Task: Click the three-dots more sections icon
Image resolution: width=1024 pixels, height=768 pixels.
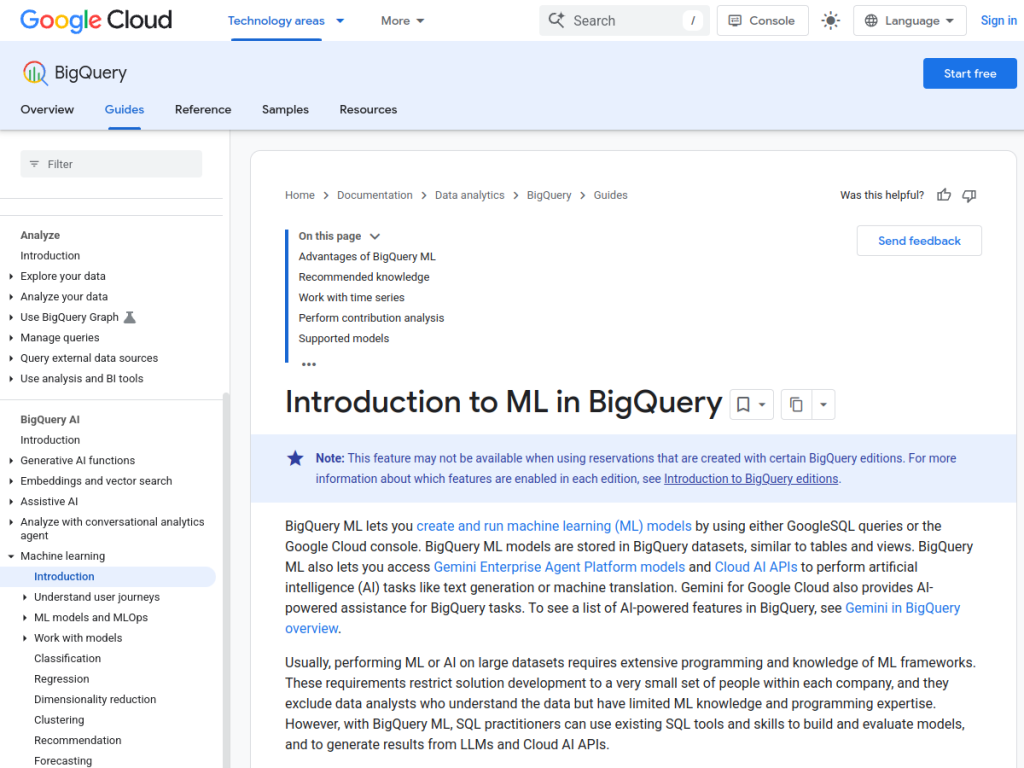Action: pos(309,364)
